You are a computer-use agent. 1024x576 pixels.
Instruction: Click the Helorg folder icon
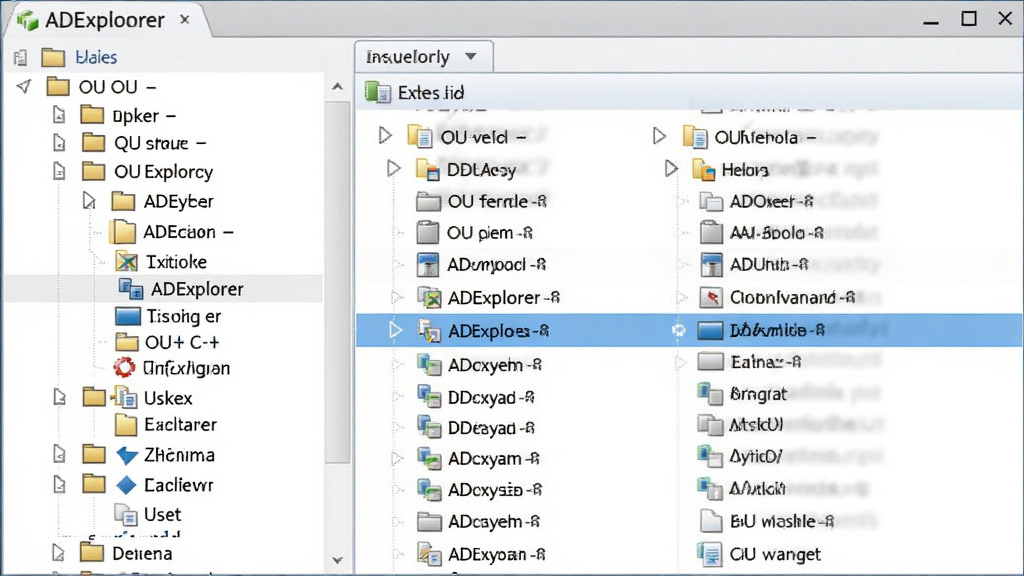(704, 170)
